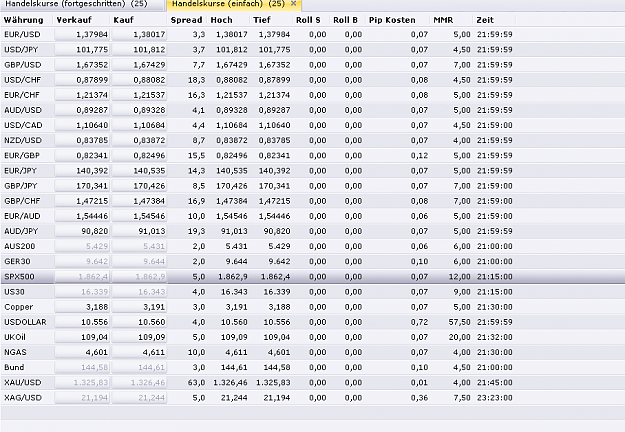Click USD/CHF sell price 0,87899
The height and width of the screenshot is (432, 625).
[x=82, y=80]
